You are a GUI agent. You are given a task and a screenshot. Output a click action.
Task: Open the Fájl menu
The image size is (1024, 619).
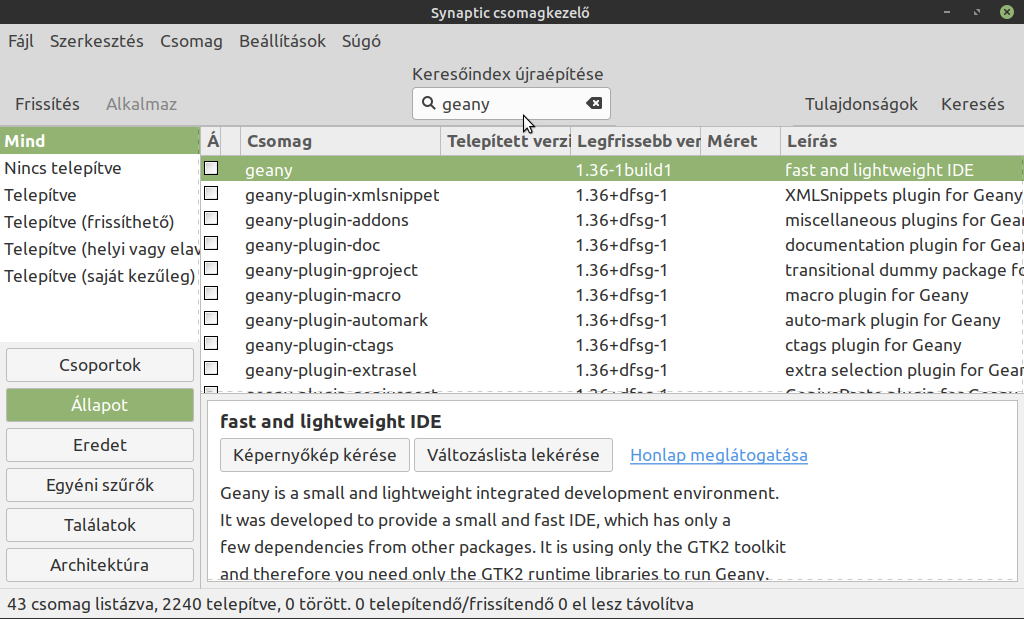pyautogui.click(x=21, y=41)
